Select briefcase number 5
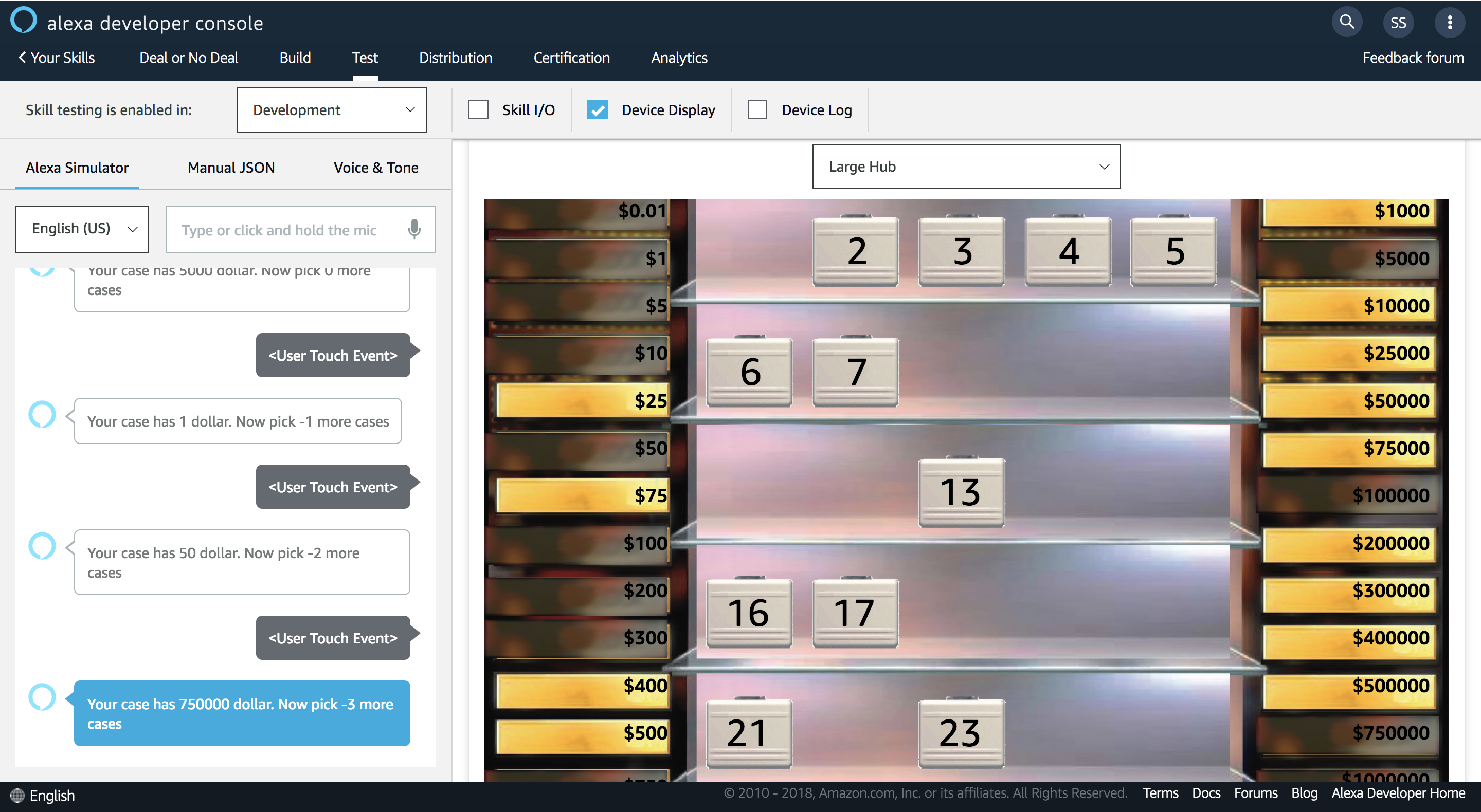 1173,251
